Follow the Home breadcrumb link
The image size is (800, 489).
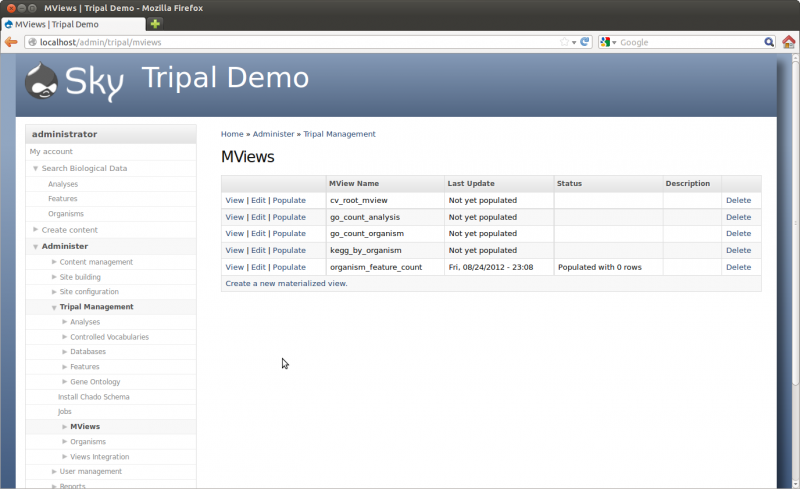point(232,134)
